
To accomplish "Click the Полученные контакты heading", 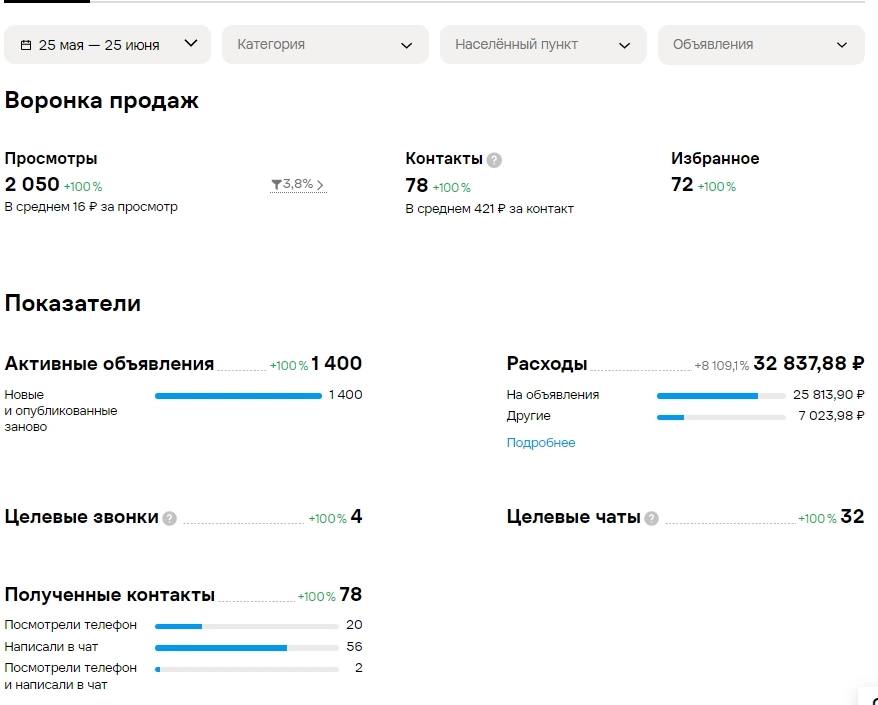I will (110, 595).
